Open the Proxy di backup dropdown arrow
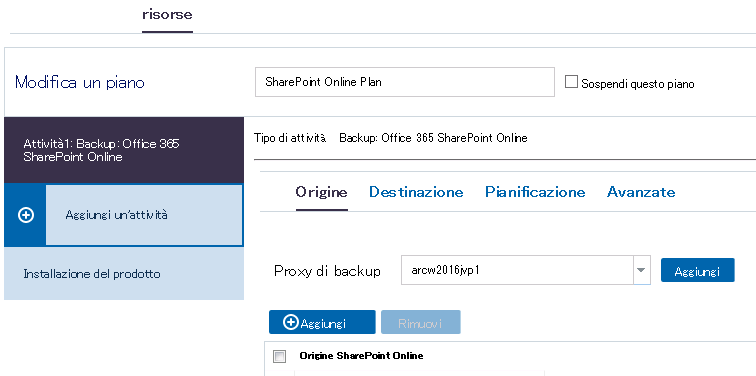This screenshot has width=756, height=376. click(x=641, y=270)
